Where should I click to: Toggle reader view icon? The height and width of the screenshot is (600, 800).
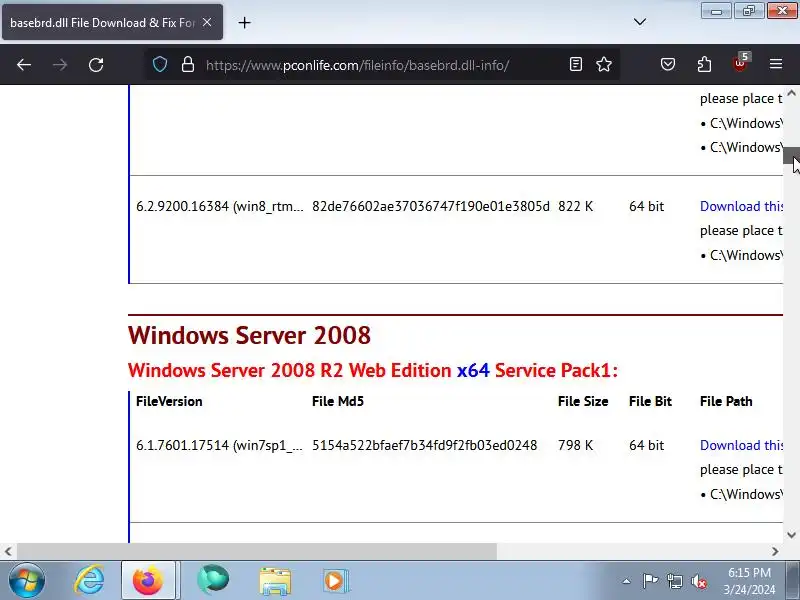pos(576,64)
